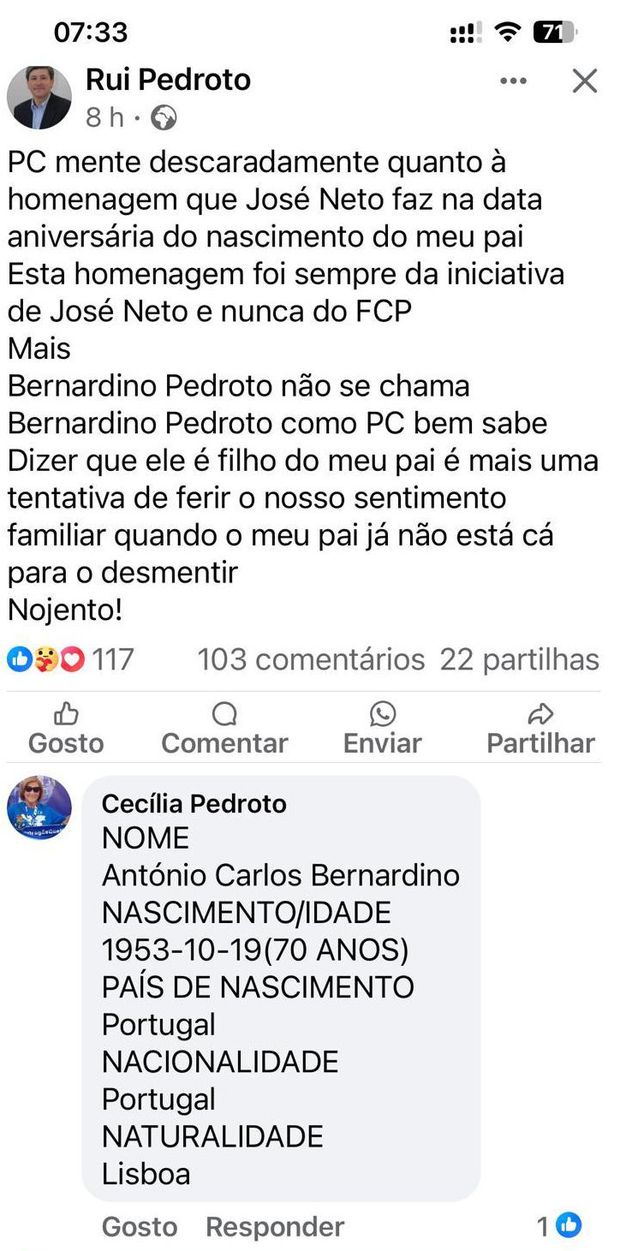Open Rui Pedroto's profile picture

(39, 97)
